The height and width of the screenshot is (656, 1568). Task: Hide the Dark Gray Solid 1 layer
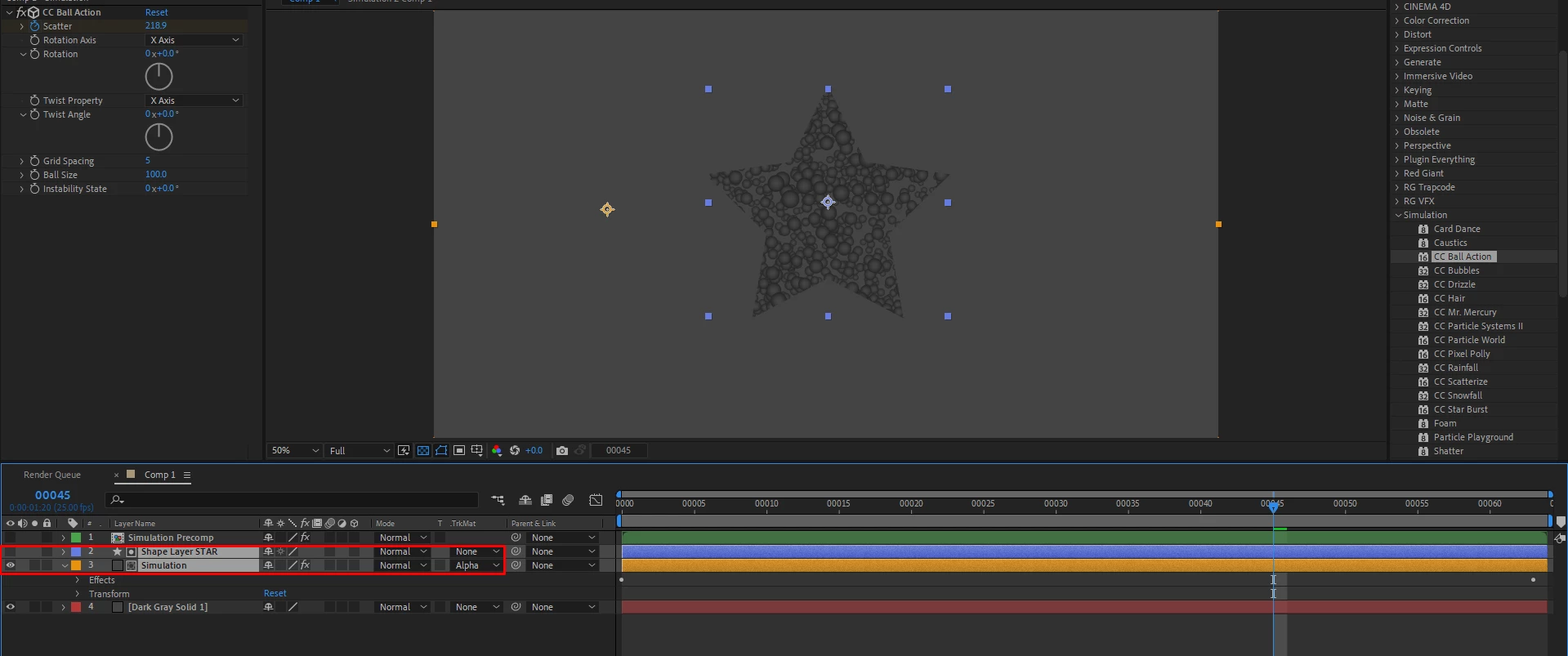click(11, 607)
